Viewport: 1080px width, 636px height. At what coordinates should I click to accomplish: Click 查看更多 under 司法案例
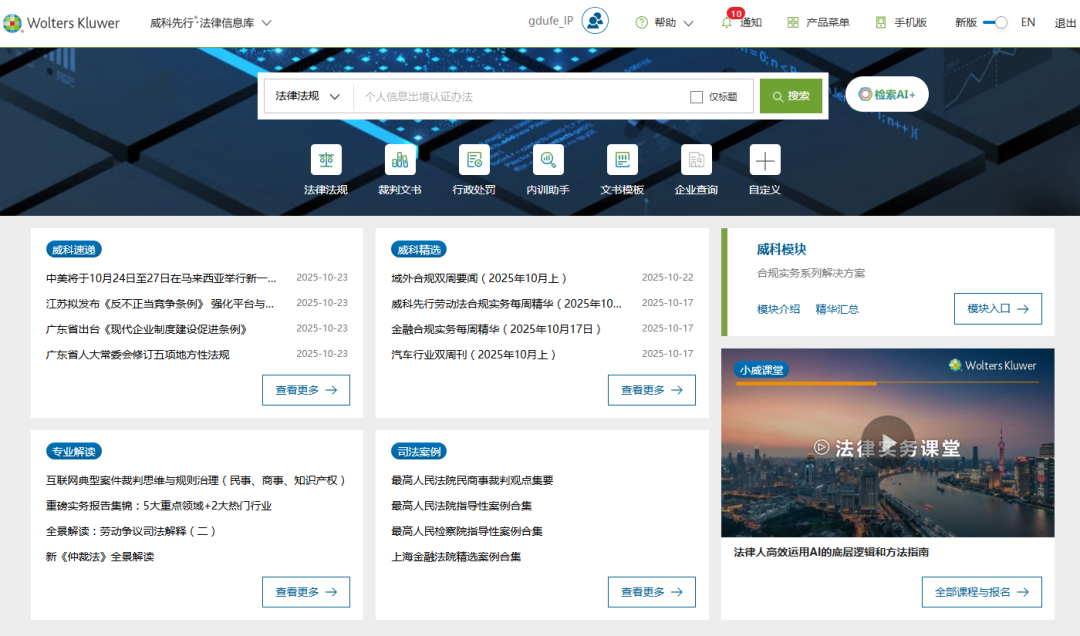pyautogui.click(x=652, y=592)
